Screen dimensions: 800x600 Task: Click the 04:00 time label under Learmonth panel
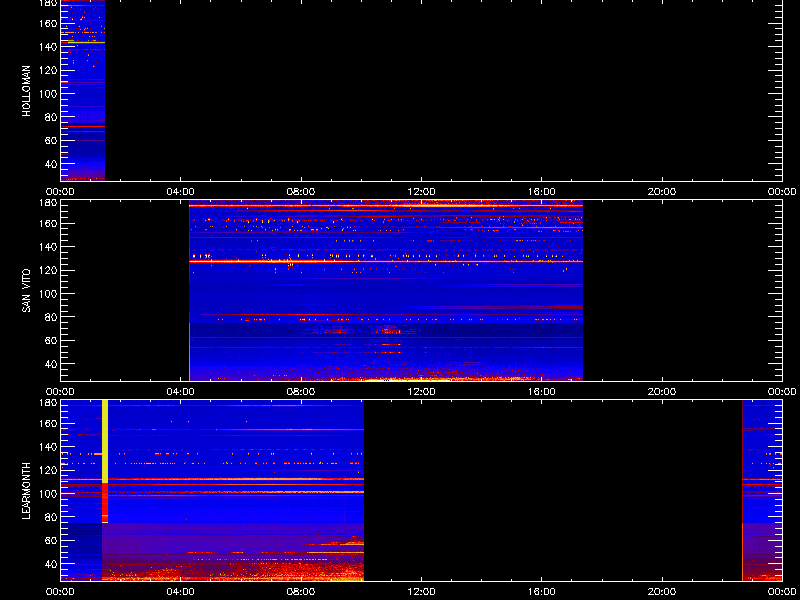(x=181, y=592)
